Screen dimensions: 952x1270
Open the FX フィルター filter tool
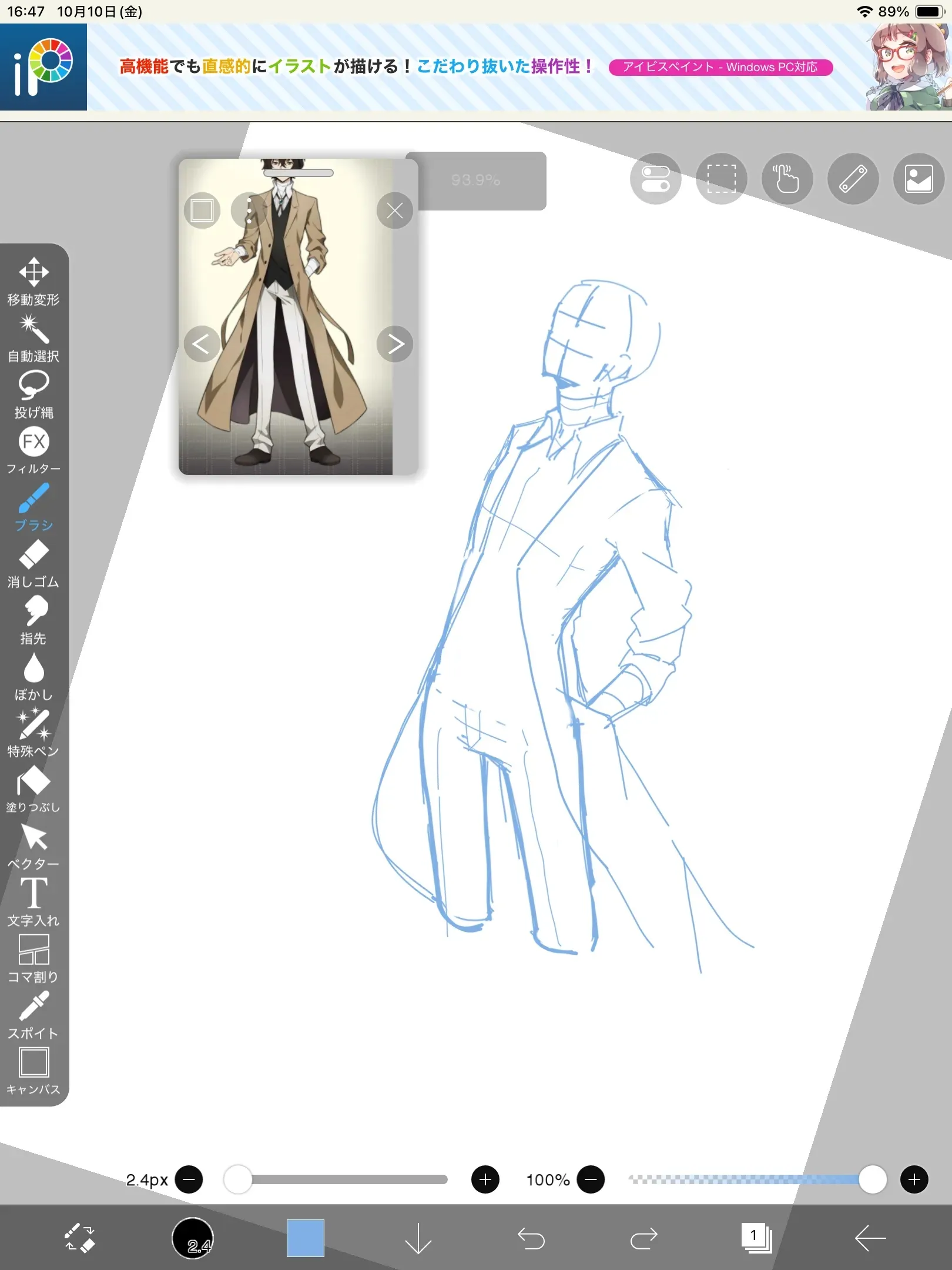tap(33, 451)
